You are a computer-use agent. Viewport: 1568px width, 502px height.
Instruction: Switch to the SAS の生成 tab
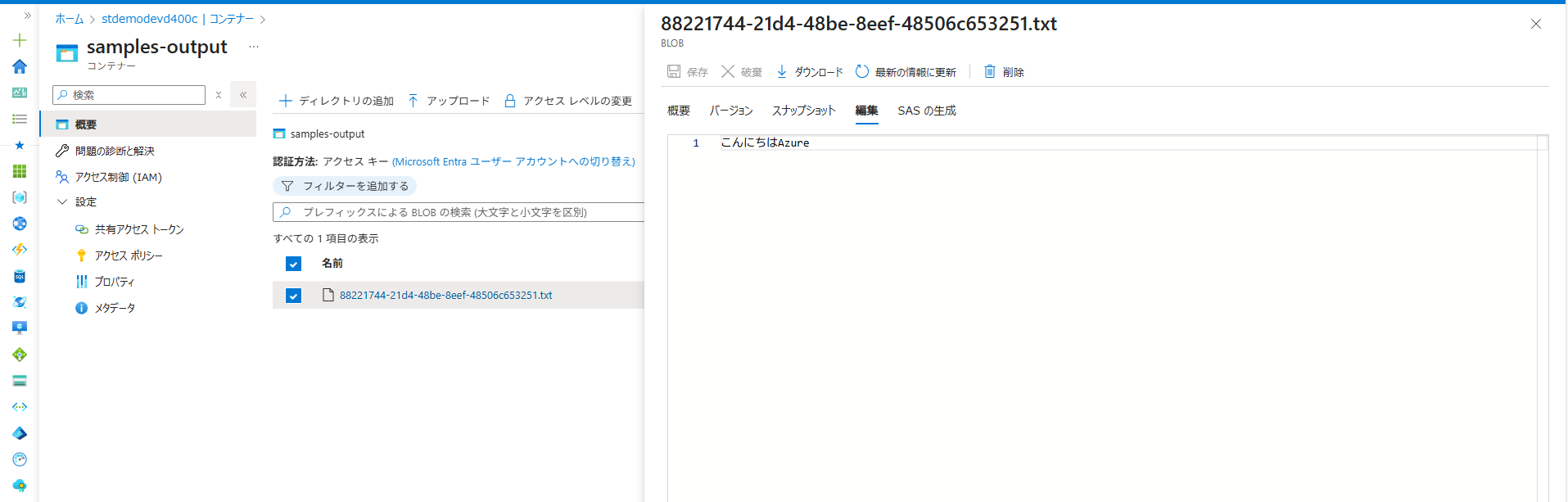(x=927, y=111)
